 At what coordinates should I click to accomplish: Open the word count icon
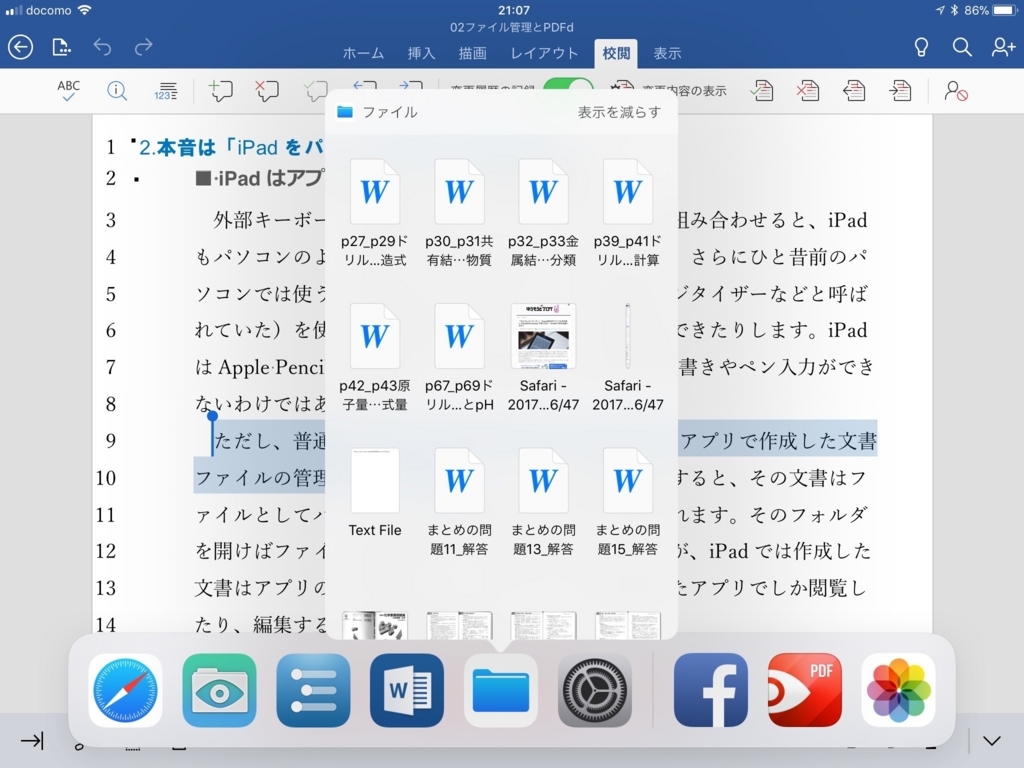click(x=166, y=91)
